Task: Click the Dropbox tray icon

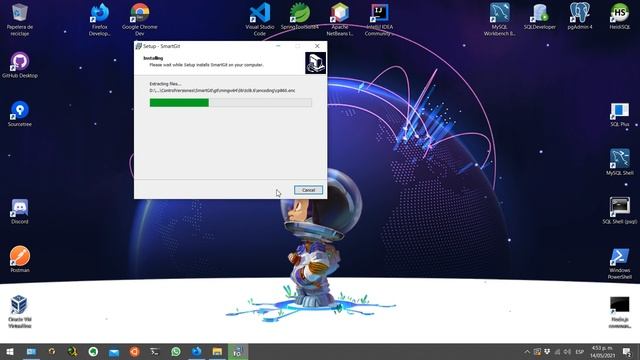Action: click(x=547, y=352)
